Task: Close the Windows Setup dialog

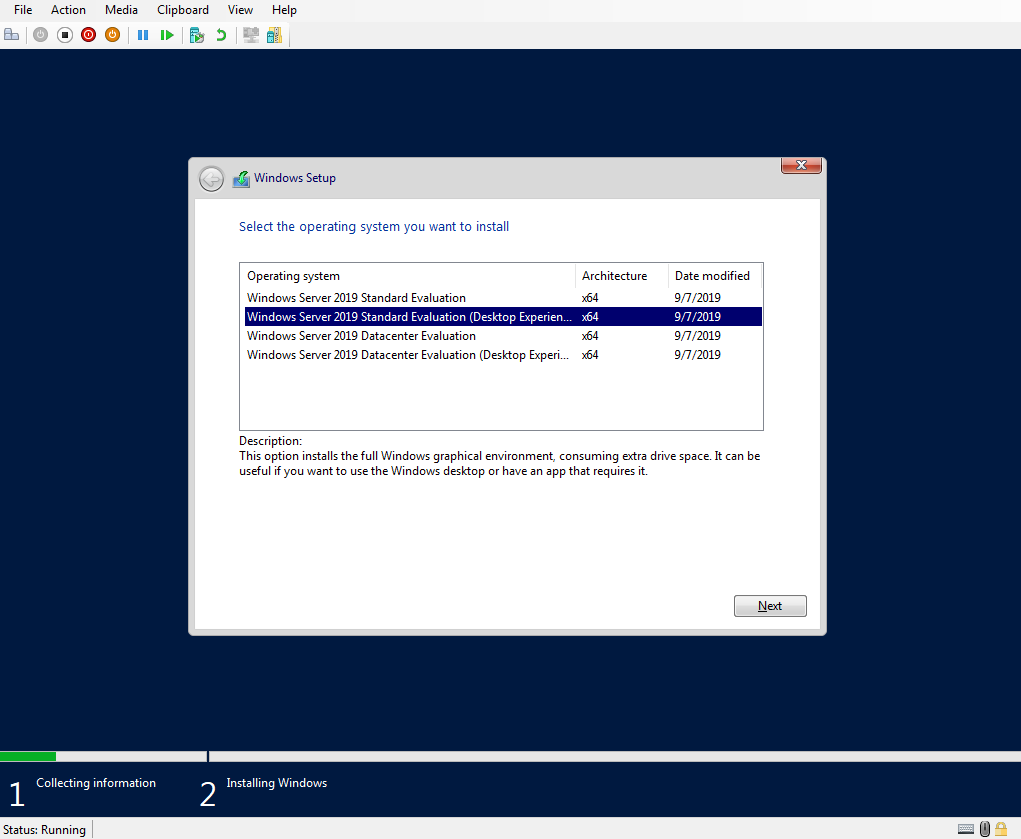Action: (x=802, y=165)
